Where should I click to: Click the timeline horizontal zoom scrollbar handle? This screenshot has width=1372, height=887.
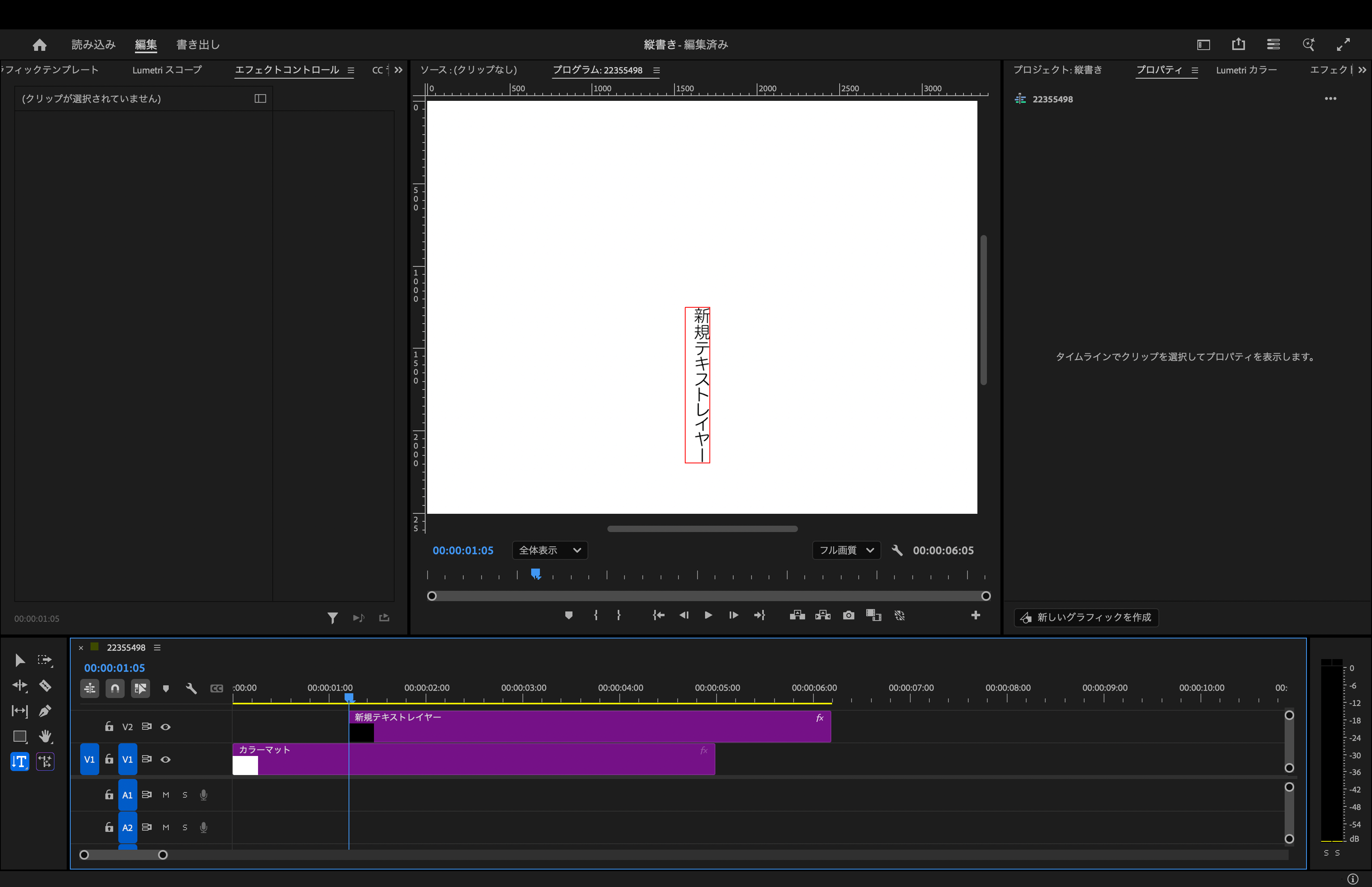pyautogui.click(x=123, y=855)
